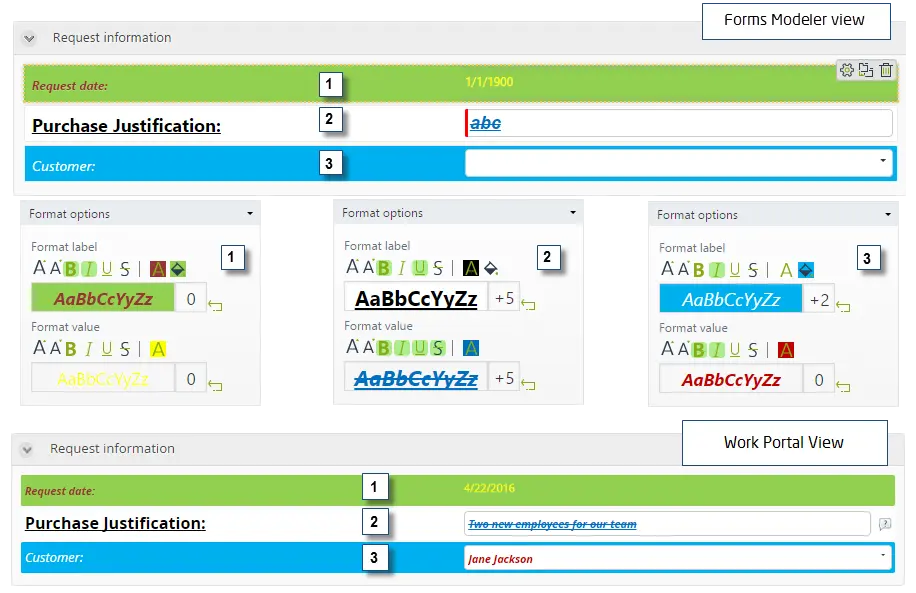
Task: Collapse Format options panel containing green label preview
Action: (x=250, y=214)
